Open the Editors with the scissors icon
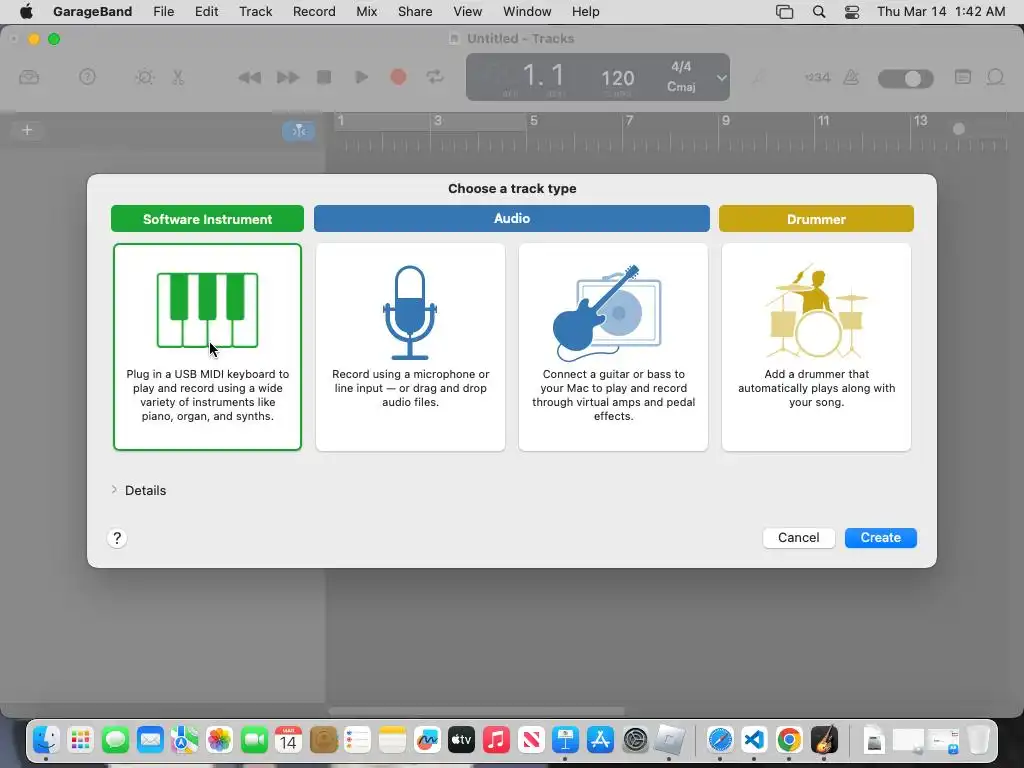Screen dimensions: 1024x768 [x=178, y=77]
